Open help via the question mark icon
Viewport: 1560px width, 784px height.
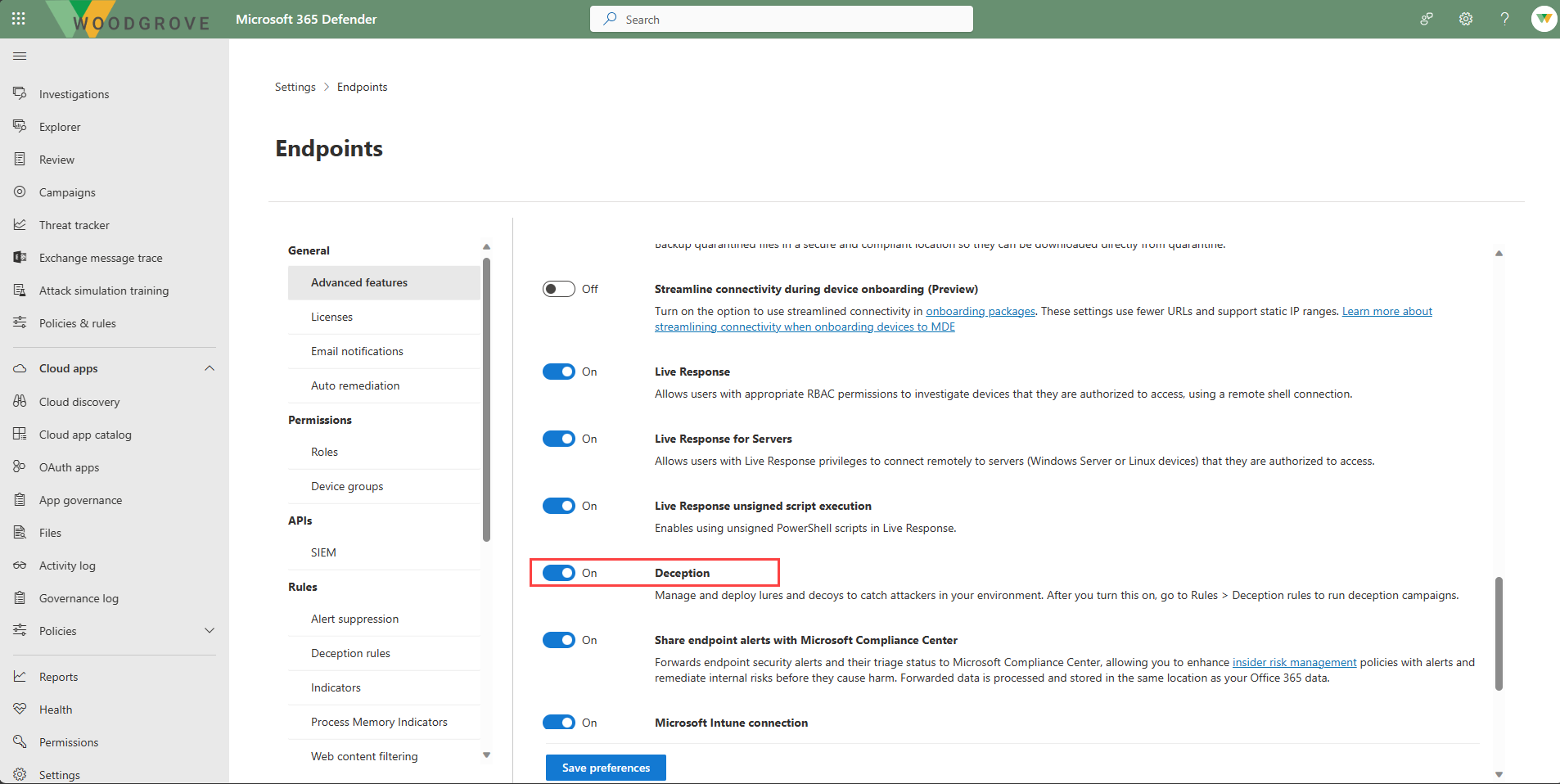point(1504,19)
